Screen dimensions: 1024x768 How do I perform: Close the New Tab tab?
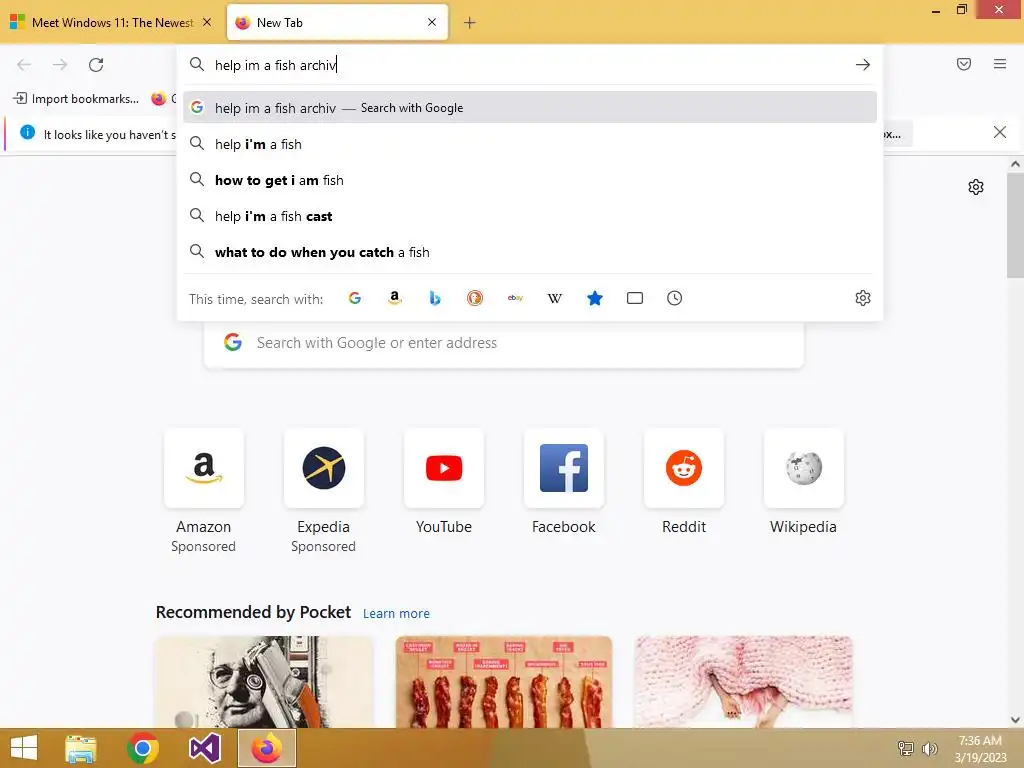point(432,22)
